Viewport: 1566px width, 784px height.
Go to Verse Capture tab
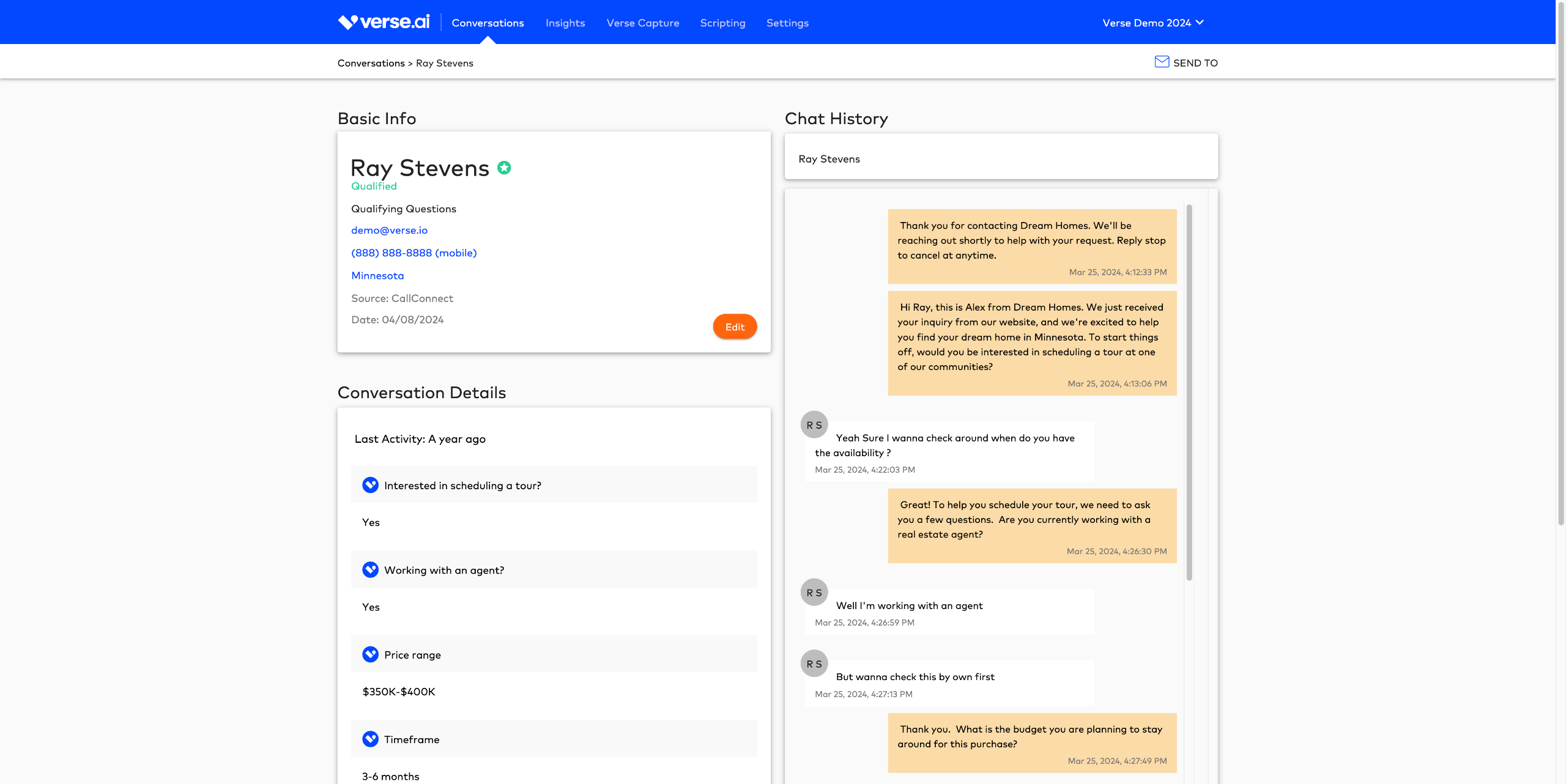(642, 23)
